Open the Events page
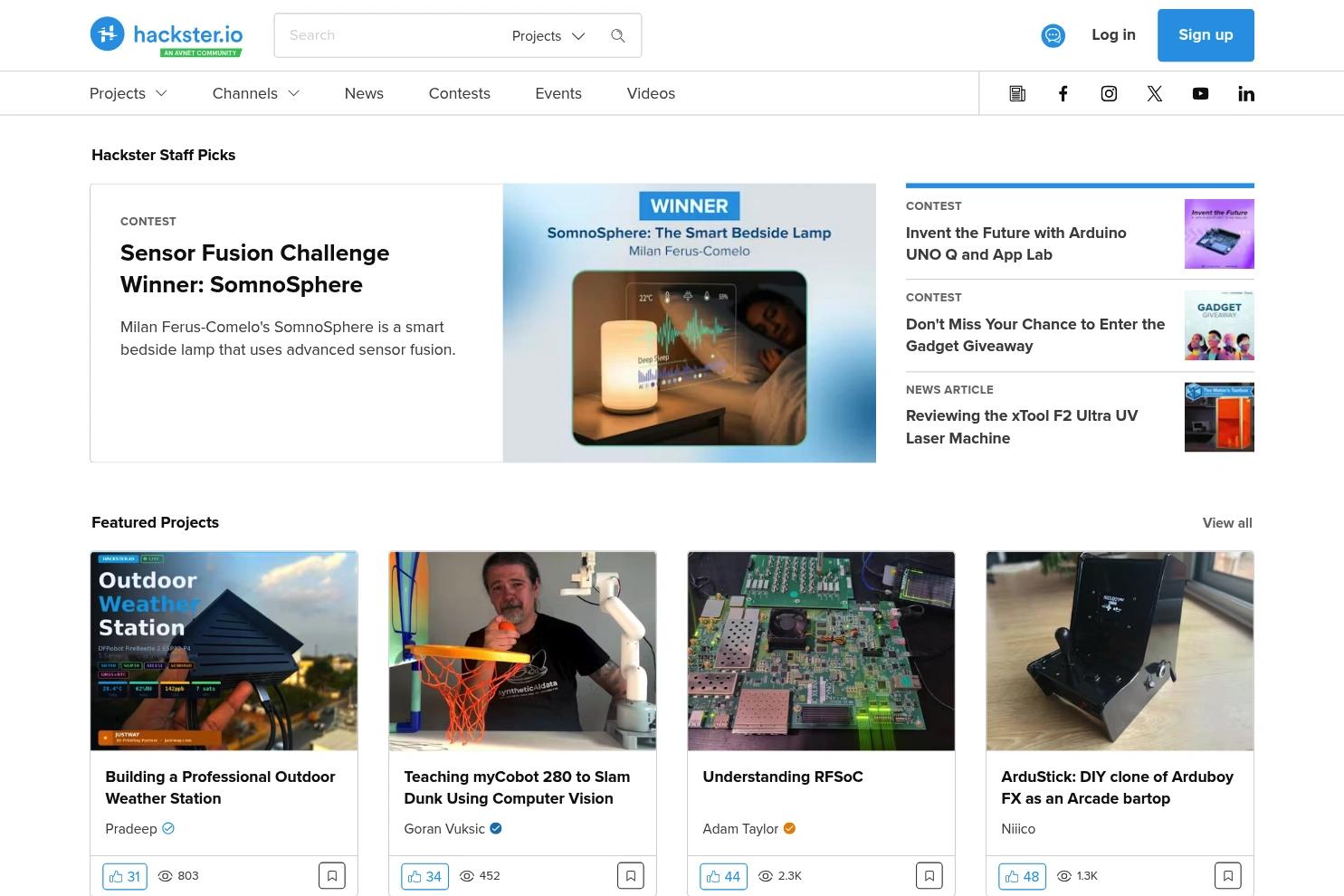This screenshot has height=896, width=1344. [x=558, y=93]
